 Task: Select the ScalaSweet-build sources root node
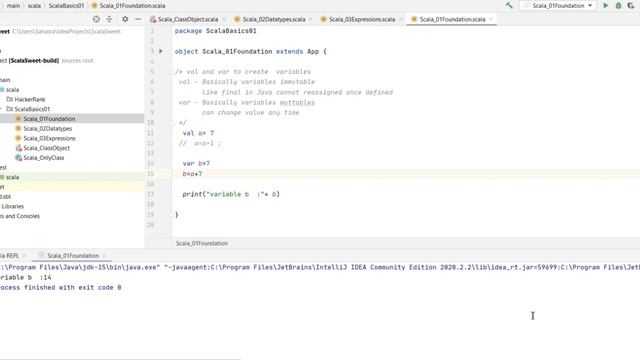click(47, 60)
